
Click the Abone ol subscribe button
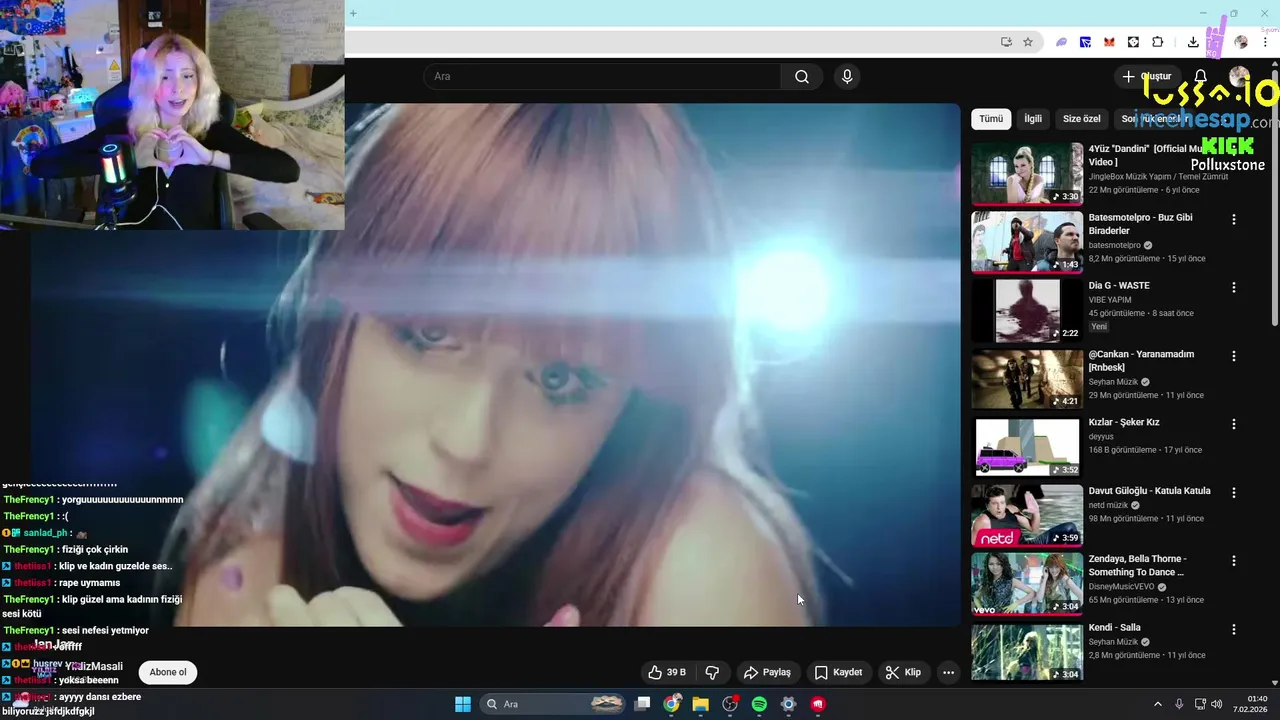click(x=168, y=672)
